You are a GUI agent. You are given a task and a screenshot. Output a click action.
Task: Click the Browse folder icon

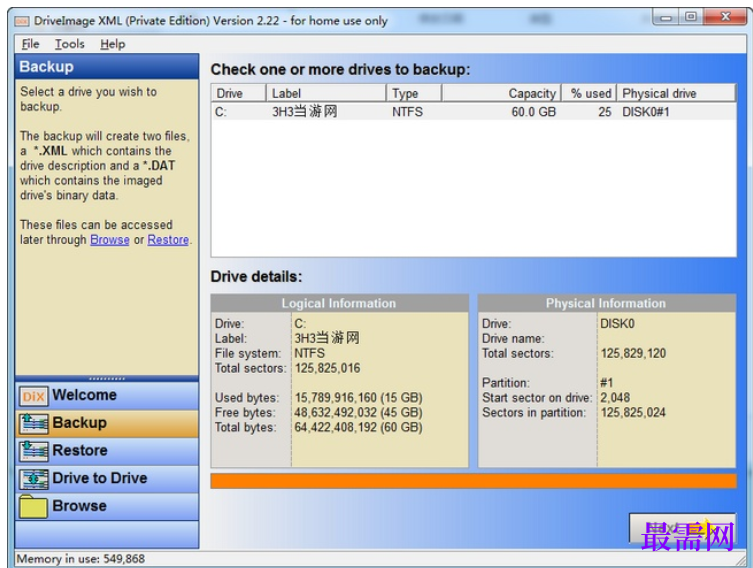(x=34, y=507)
